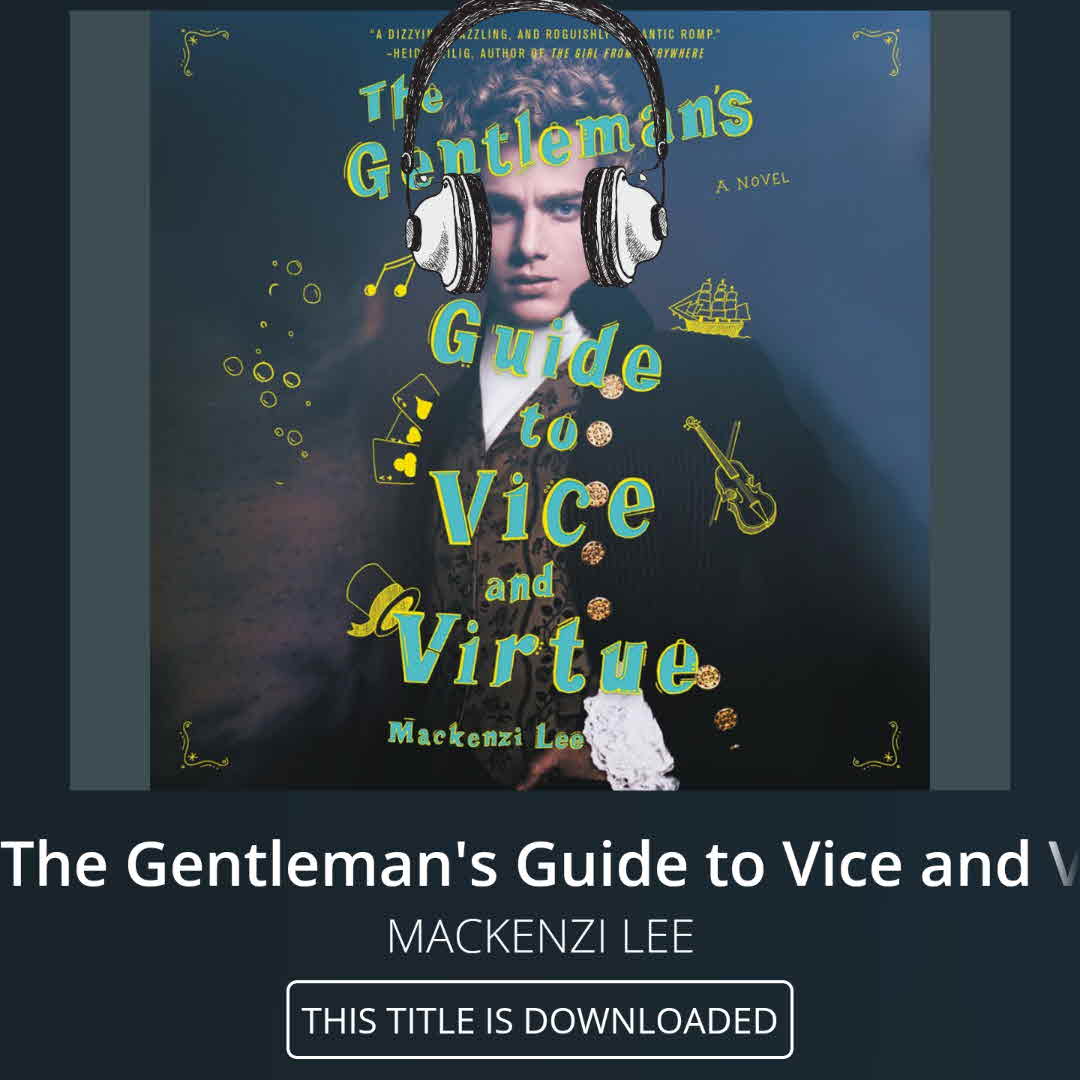The width and height of the screenshot is (1080, 1080).
Task: Click the 'A NOVEL' text on cover
Action: pos(751,183)
